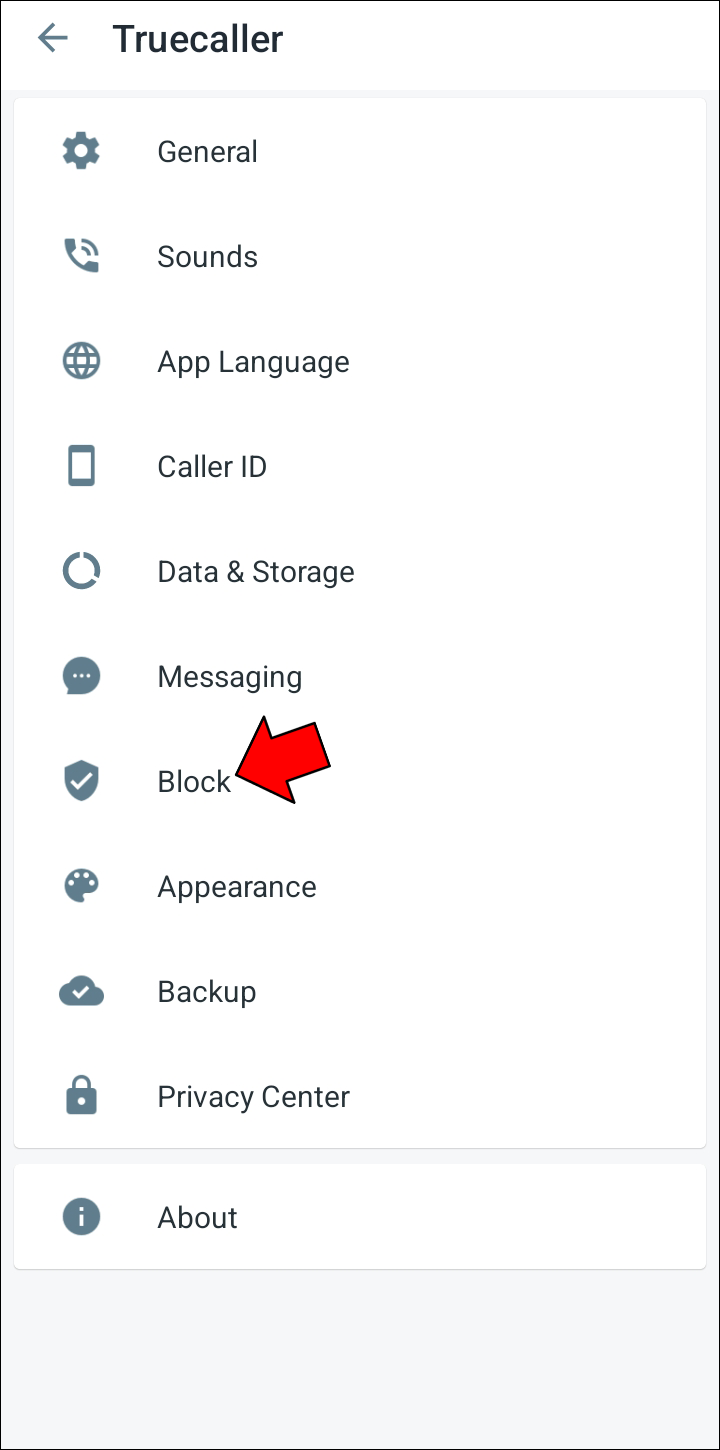
Task: Open Caller ID settings
Action: (212, 467)
